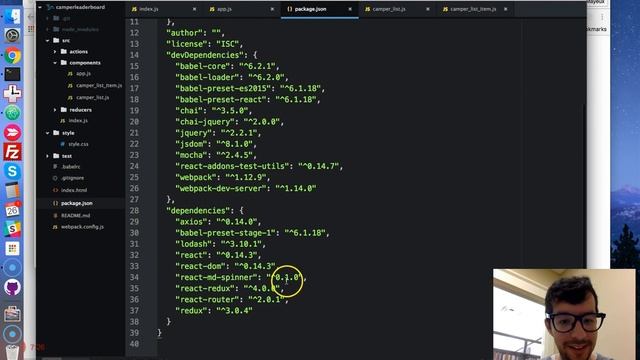Click the "react-md-spinner" key text
640x360 pixels.
[216, 278]
